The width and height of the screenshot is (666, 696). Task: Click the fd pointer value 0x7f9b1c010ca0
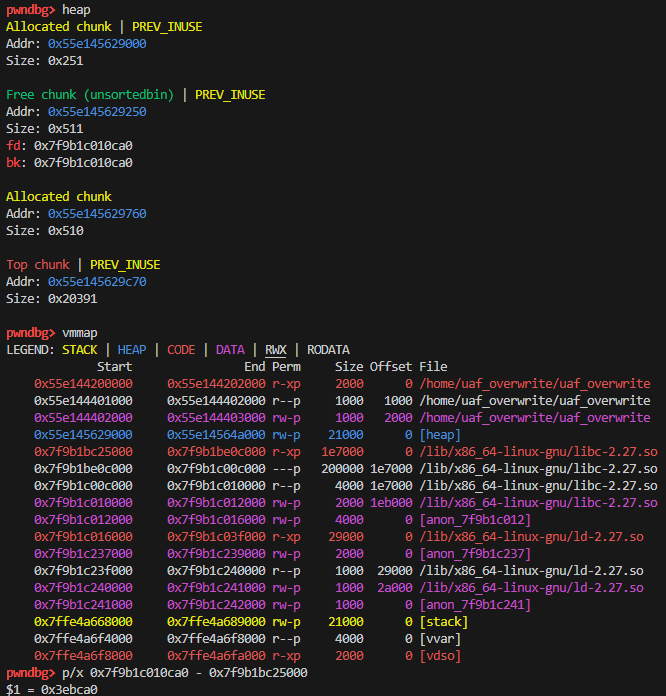[x=83, y=146]
